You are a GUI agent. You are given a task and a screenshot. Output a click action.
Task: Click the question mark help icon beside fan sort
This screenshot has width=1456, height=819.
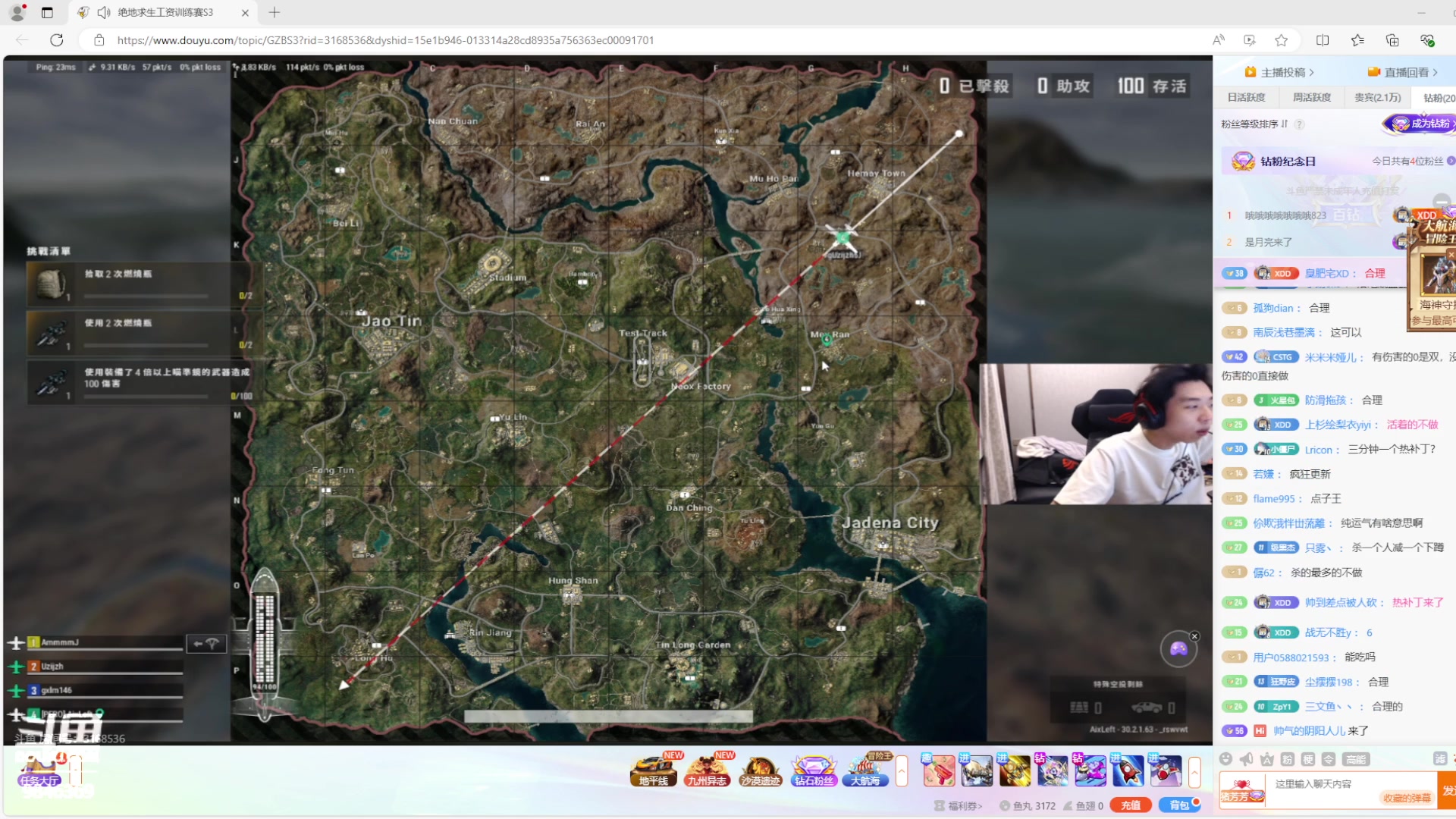coord(1299,124)
